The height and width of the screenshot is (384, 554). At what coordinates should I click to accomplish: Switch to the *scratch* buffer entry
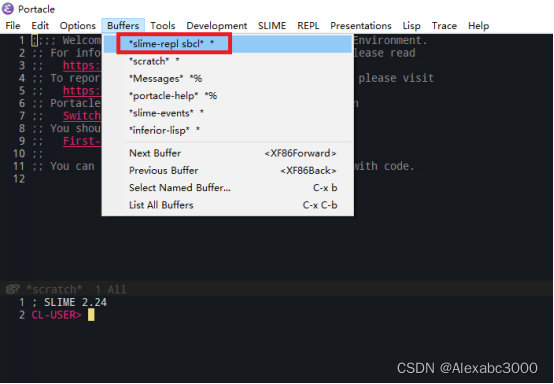(228, 61)
